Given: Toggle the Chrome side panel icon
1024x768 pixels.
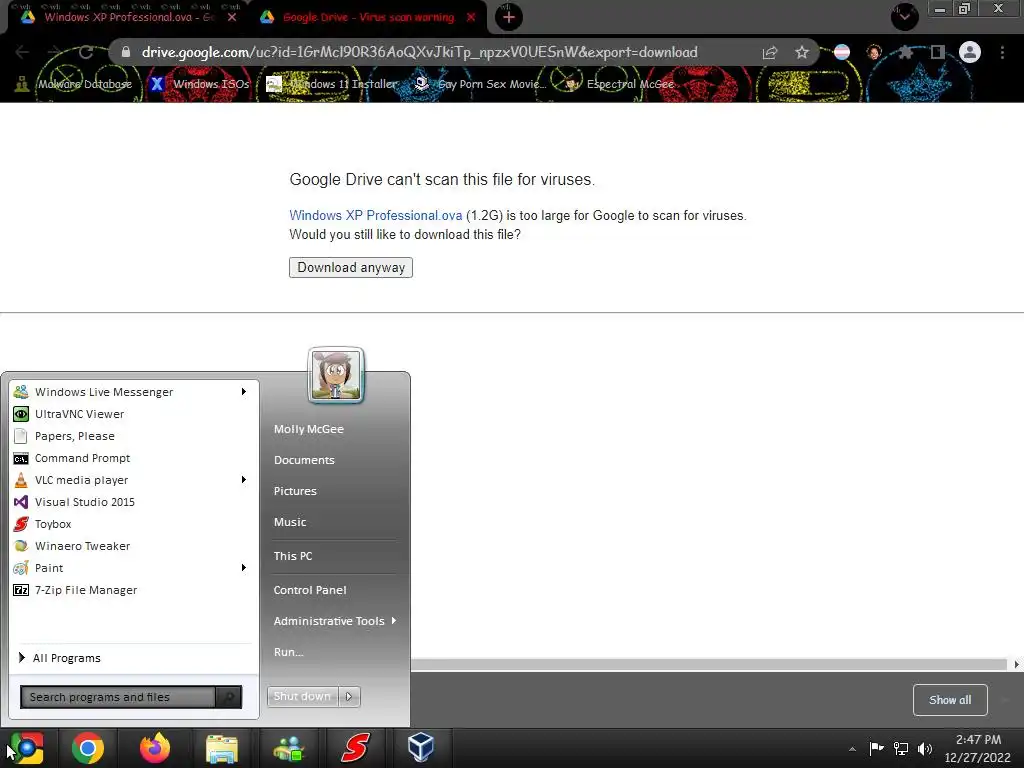Looking at the screenshot, I should [938, 52].
